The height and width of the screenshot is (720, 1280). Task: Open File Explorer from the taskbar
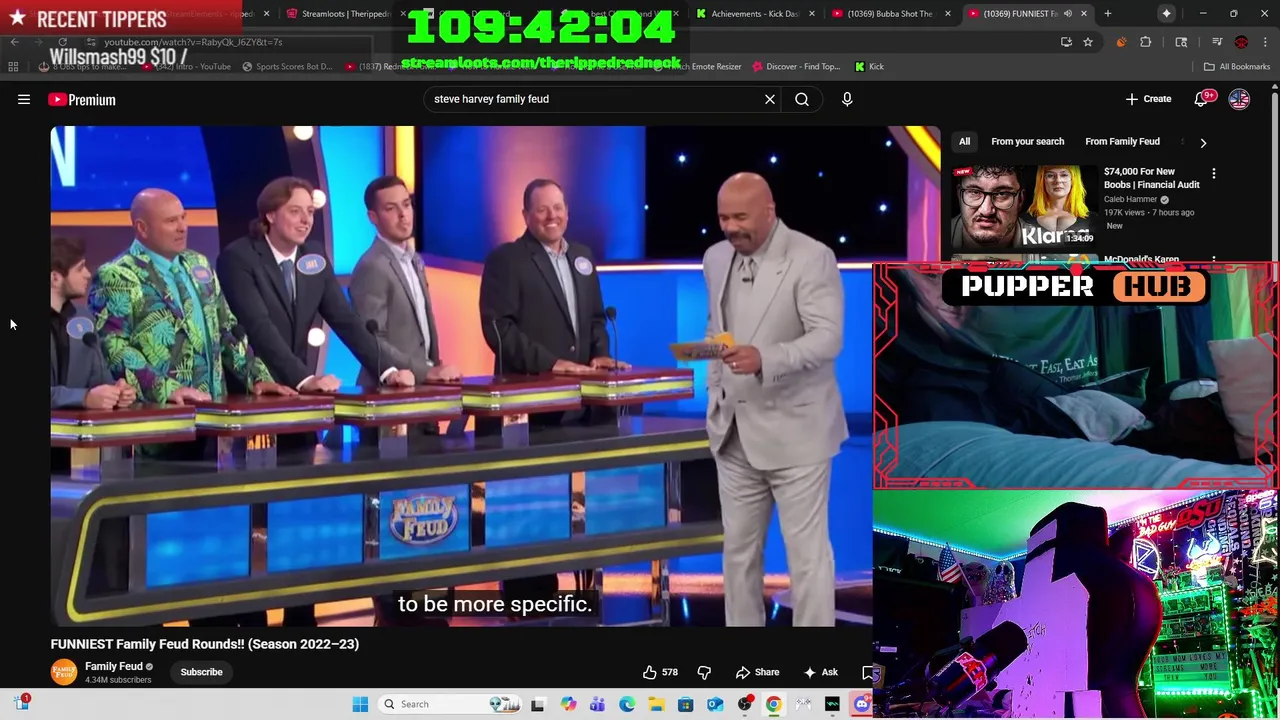(x=656, y=704)
